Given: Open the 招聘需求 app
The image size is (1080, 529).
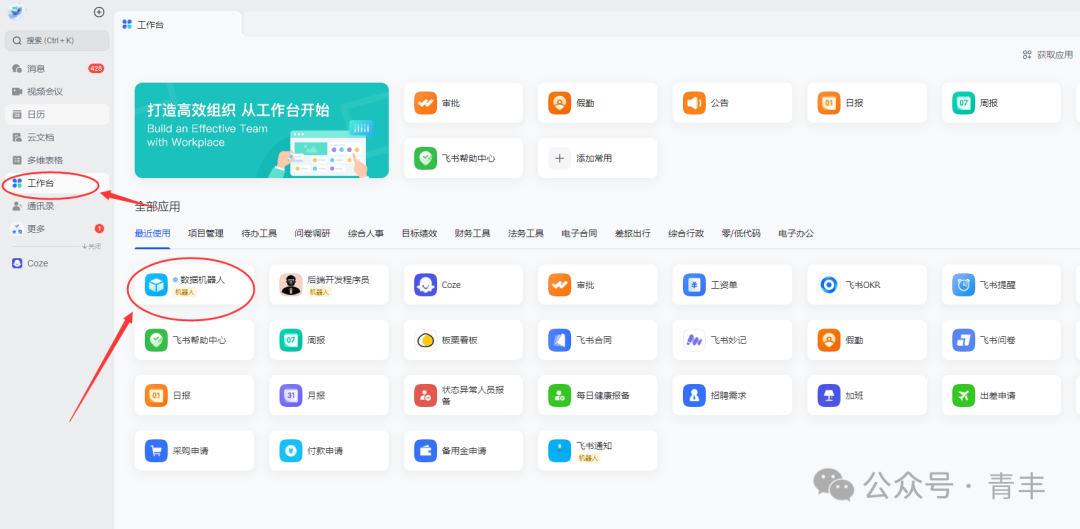Looking at the screenshot, I should [732, 395].
